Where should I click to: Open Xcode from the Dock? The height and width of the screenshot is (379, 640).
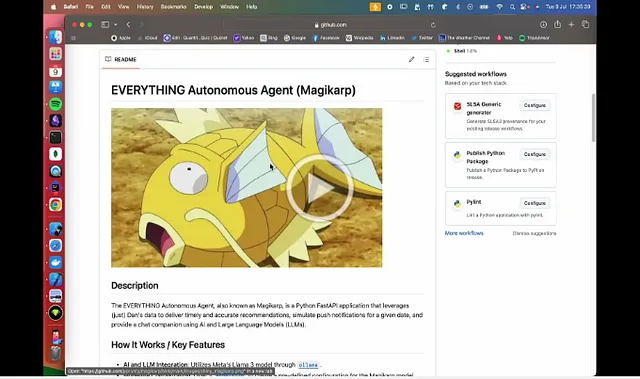56,279
